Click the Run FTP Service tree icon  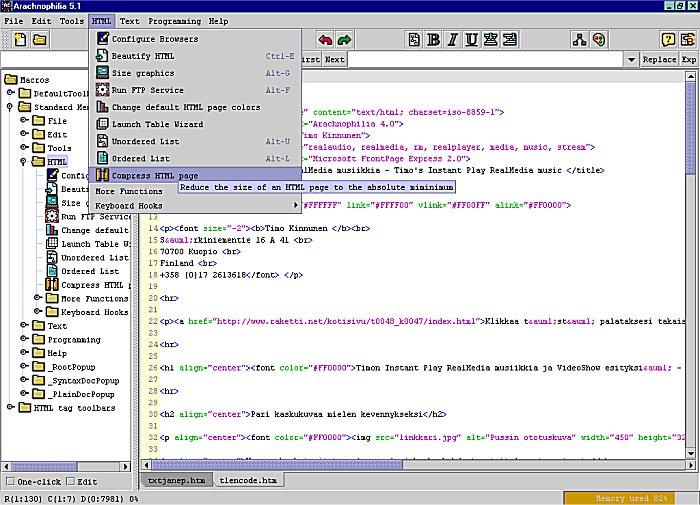[52, 217]
